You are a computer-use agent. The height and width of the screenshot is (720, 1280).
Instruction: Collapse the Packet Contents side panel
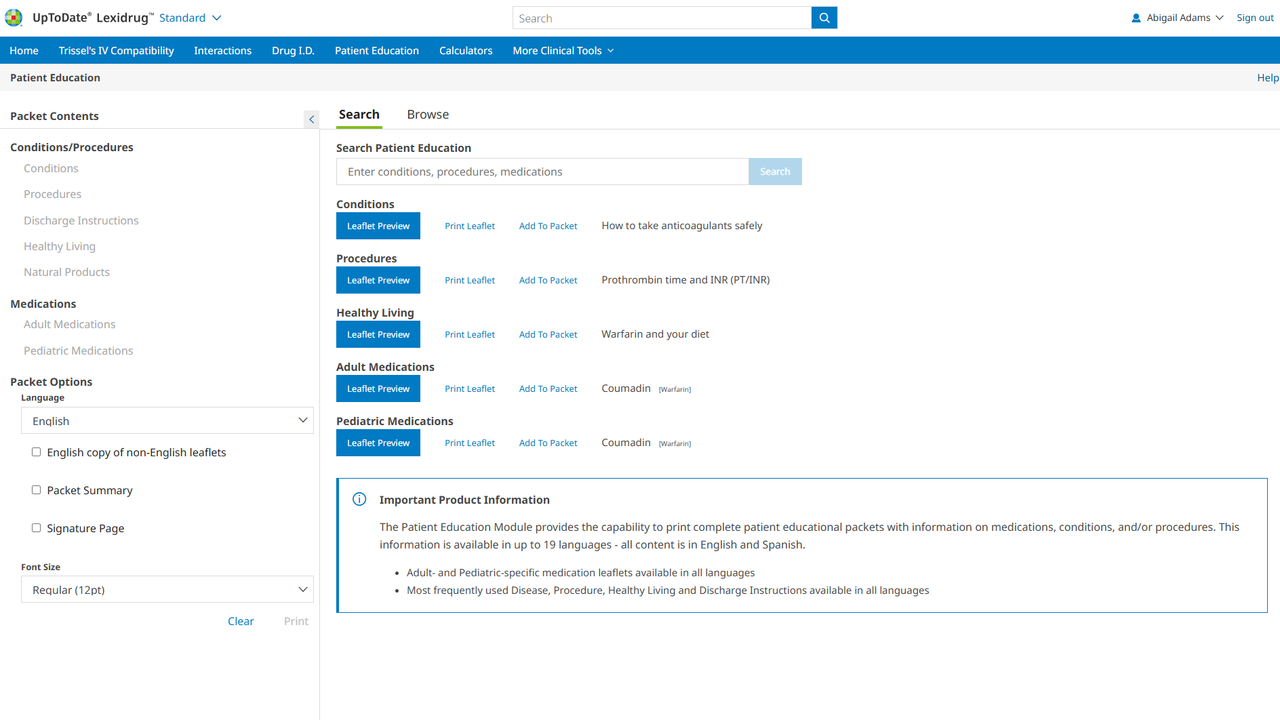pyautogui.click(x=311, y=119)
